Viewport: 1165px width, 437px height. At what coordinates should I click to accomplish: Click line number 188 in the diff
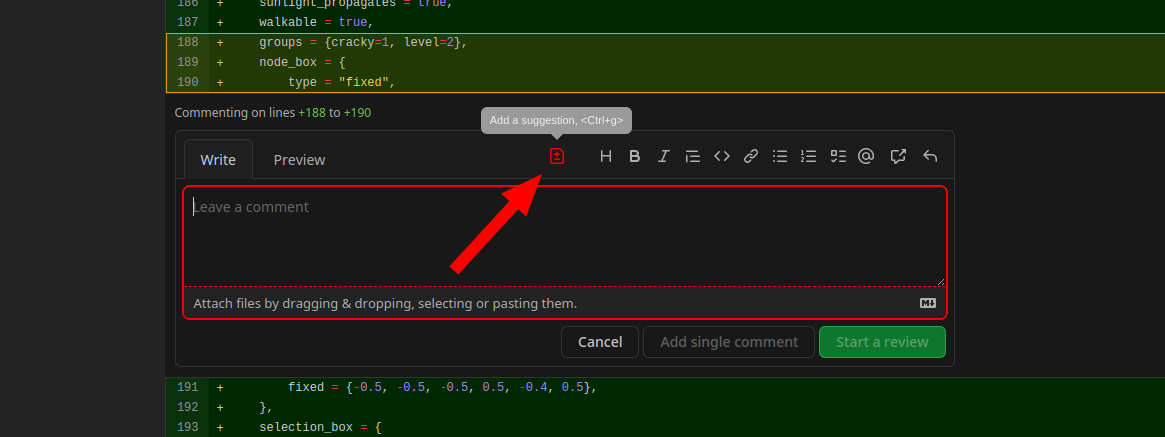(x=187, y=42)
